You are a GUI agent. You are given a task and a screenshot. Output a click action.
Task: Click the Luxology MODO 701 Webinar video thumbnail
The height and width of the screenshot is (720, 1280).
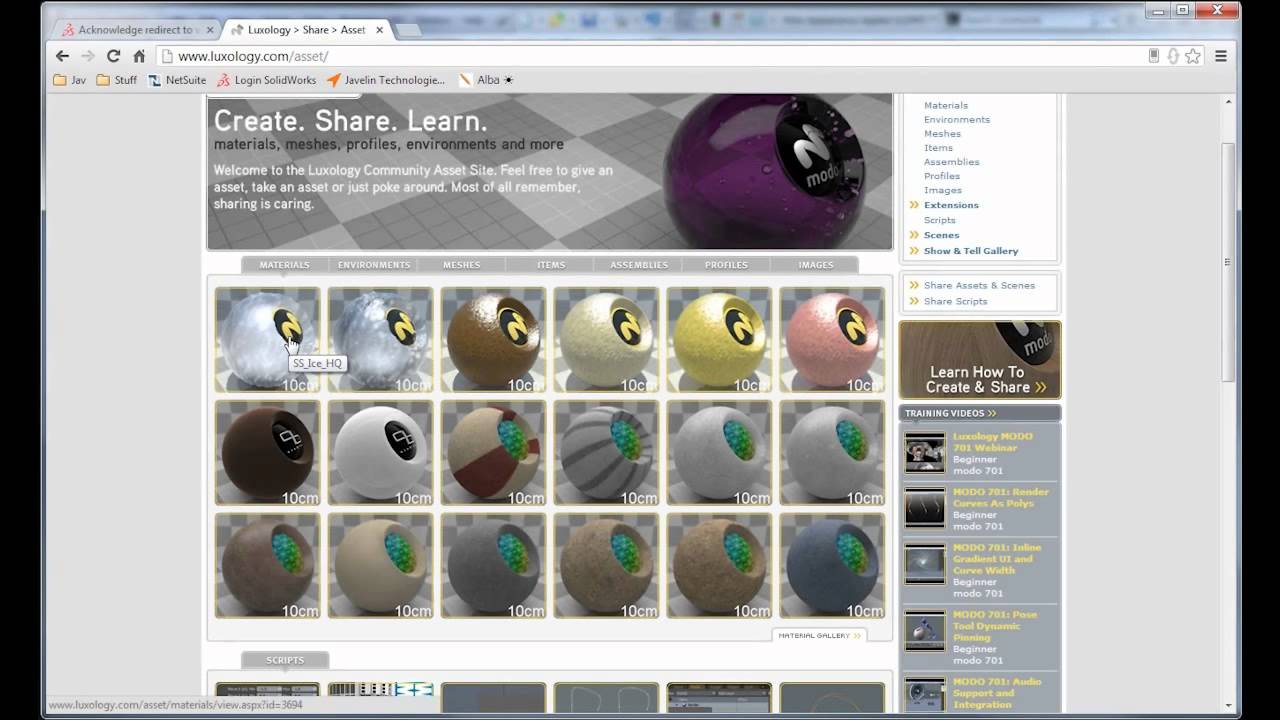tap(924, 453)
